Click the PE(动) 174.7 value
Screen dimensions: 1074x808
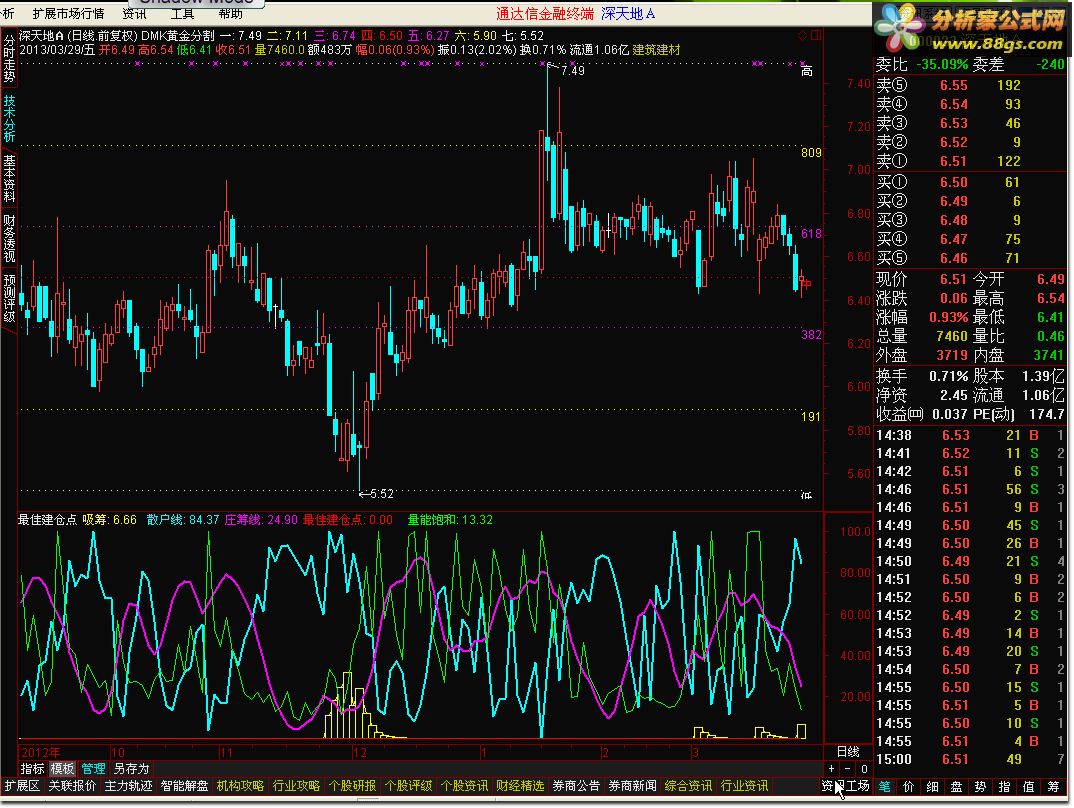pos(1047,414)
